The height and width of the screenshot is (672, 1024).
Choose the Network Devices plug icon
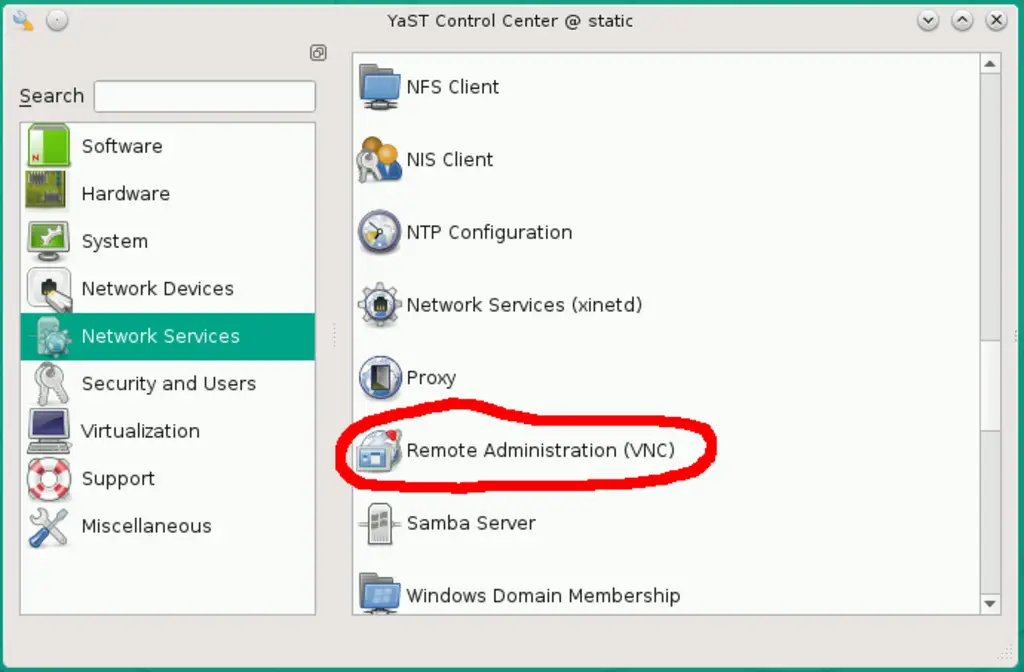[x=49, y=288]
